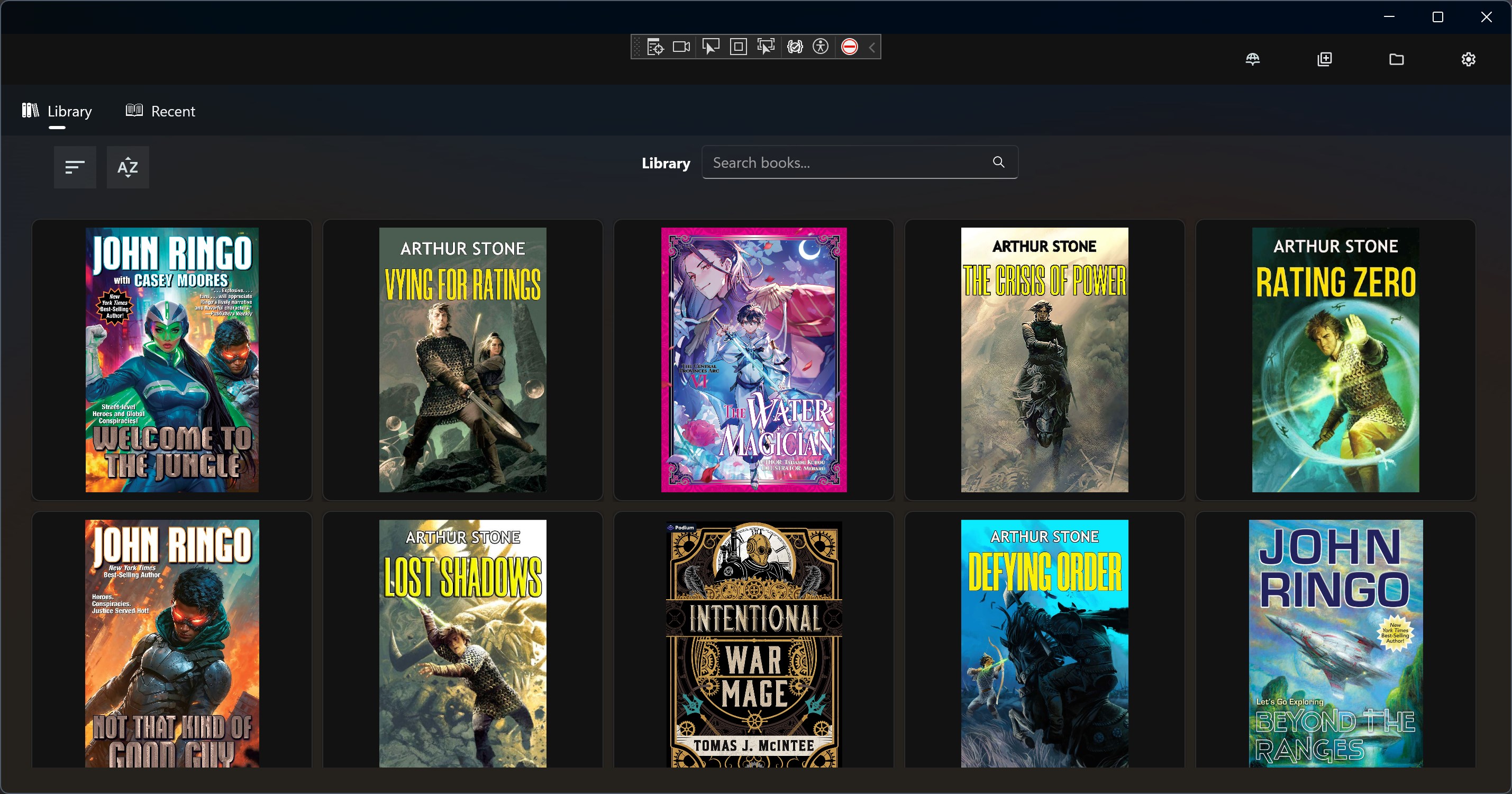The width and height of the screenshot is (1512, 794).
Task: Toggle the track focused element icon
Action: [x=766, y=47]
